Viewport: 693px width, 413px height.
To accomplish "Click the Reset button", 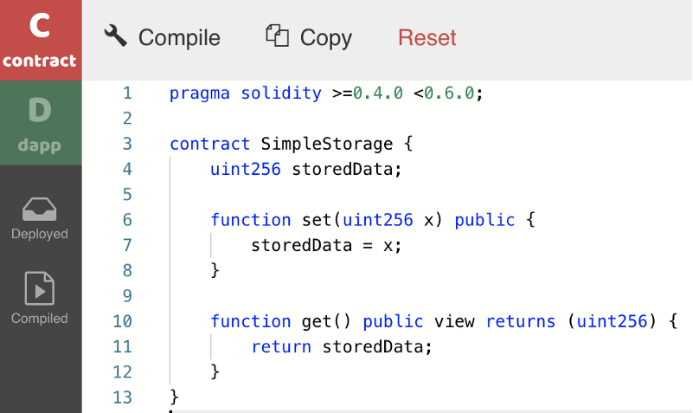I will click(427, 38).
